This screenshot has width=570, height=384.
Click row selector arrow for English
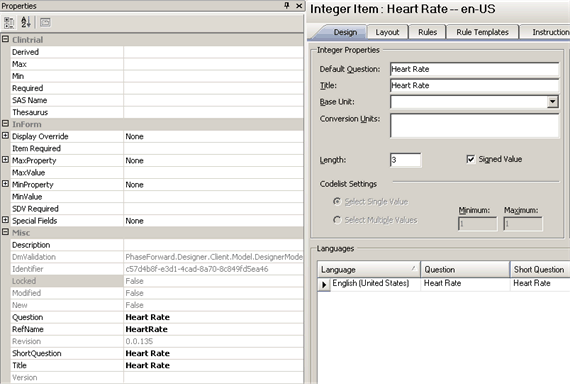pyautogui.click(x=324, y=284)
